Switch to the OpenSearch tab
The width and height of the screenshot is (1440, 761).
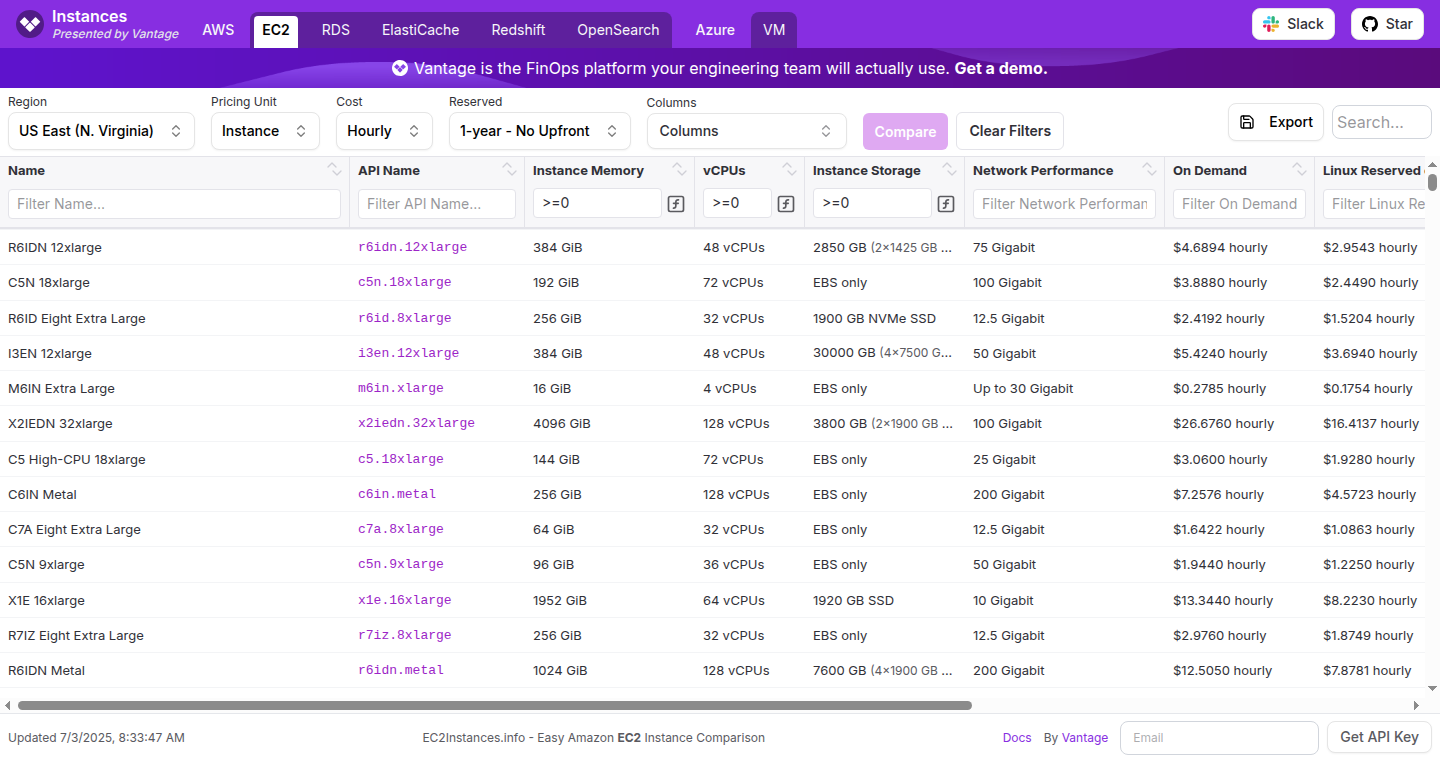coord(618,30)
